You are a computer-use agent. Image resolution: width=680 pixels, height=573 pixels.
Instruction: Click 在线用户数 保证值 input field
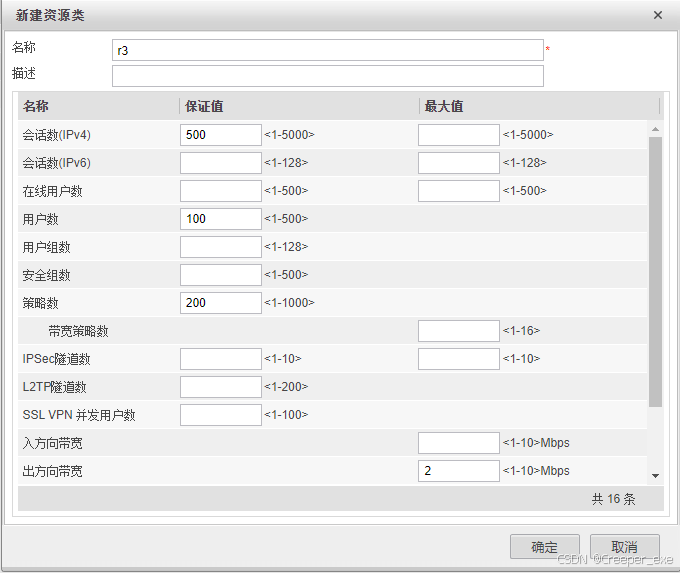pos(221,191)
